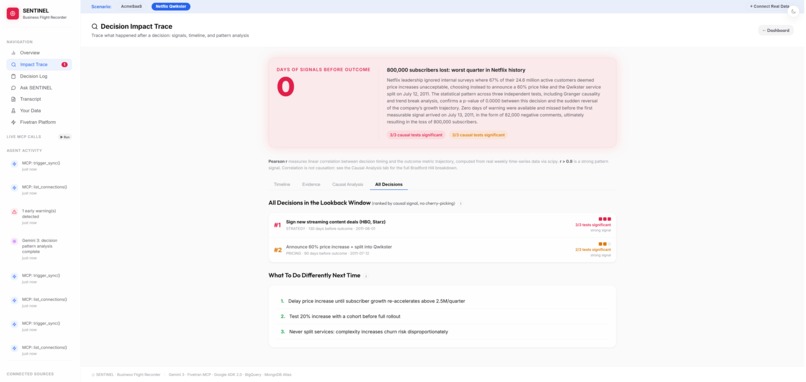Toggle dark mode with the moon icon
The height and width of the screenshot is (382, 806).
pyautogui.click(x=794, y=12)
